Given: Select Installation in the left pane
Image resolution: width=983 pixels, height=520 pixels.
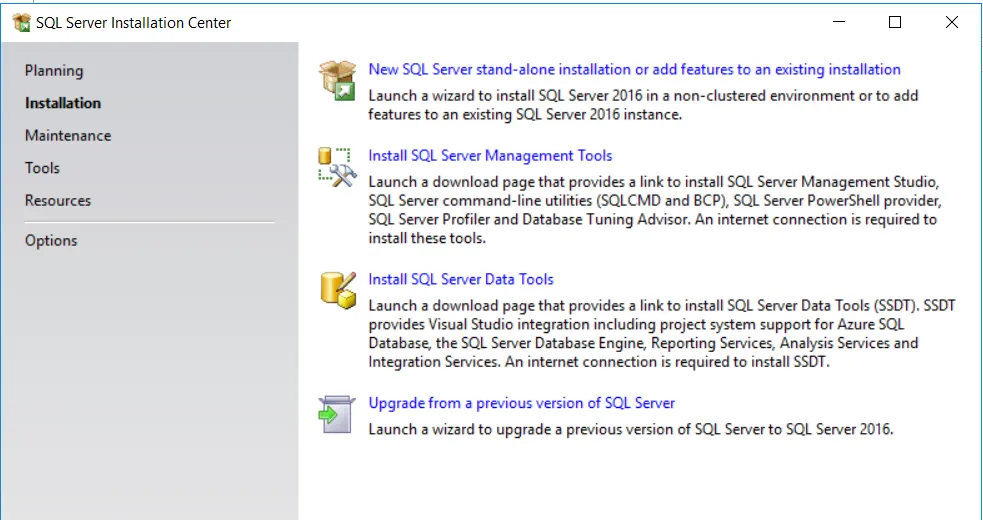Looking at the screenshot, I should click(63, 103).
